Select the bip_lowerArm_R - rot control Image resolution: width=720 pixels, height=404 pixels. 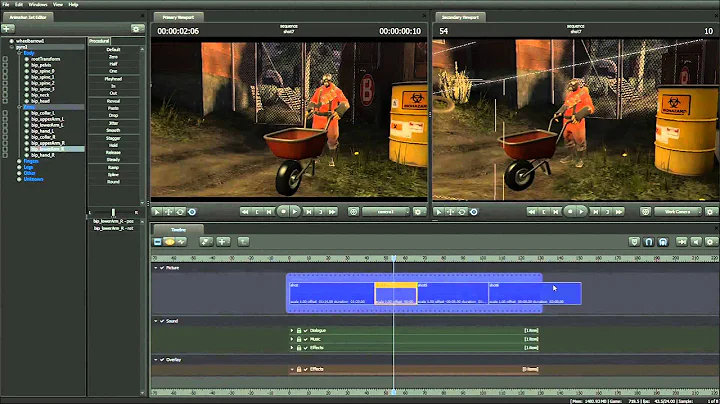tap(113, 228)
